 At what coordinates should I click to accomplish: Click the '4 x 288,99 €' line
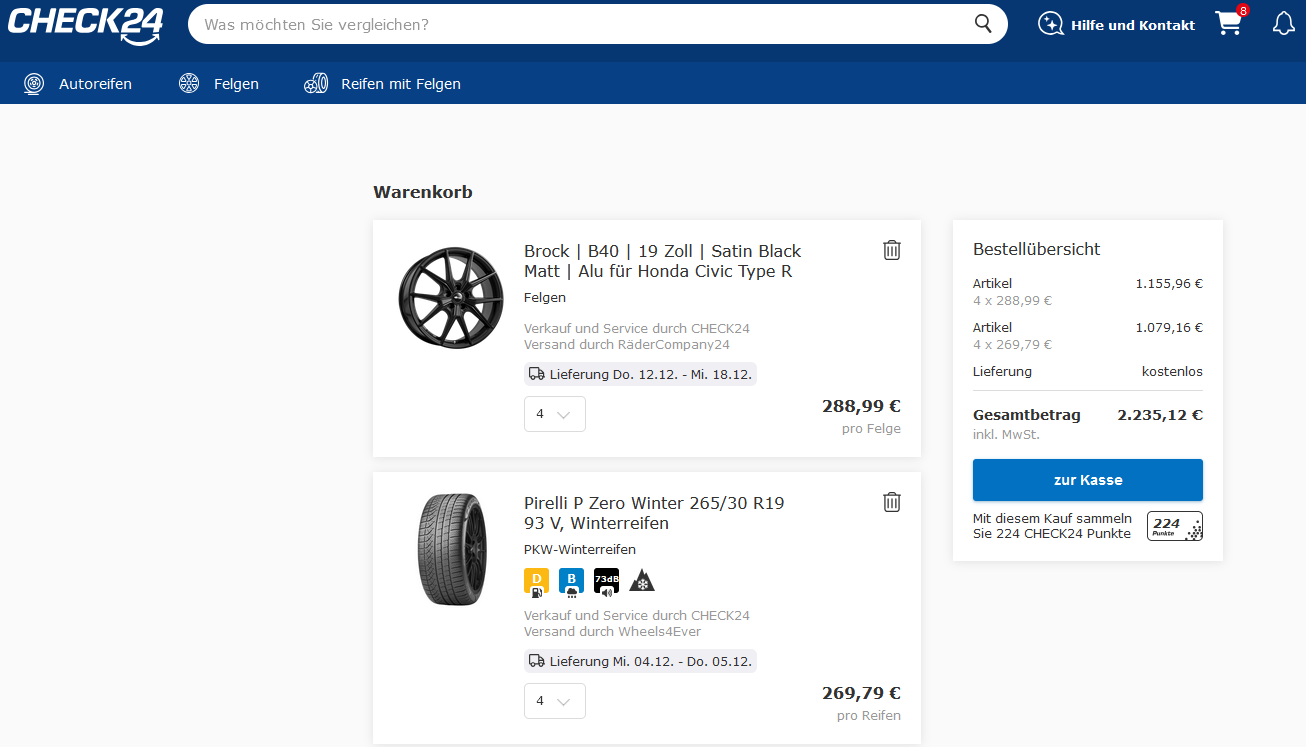coord(1013,301)
